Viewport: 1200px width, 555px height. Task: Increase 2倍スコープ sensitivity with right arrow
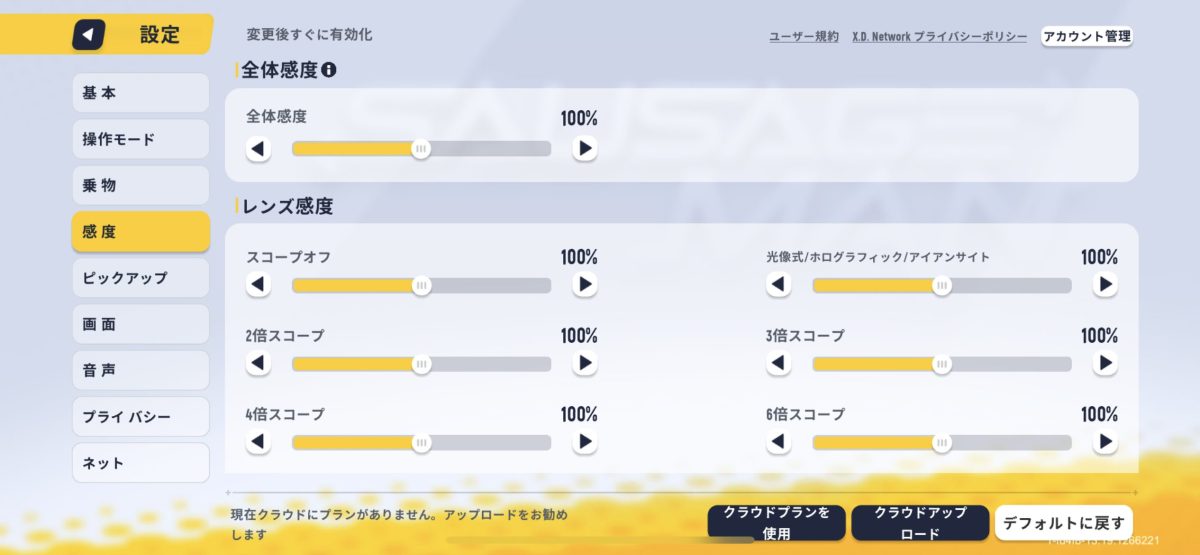click(x=585, y=364)
